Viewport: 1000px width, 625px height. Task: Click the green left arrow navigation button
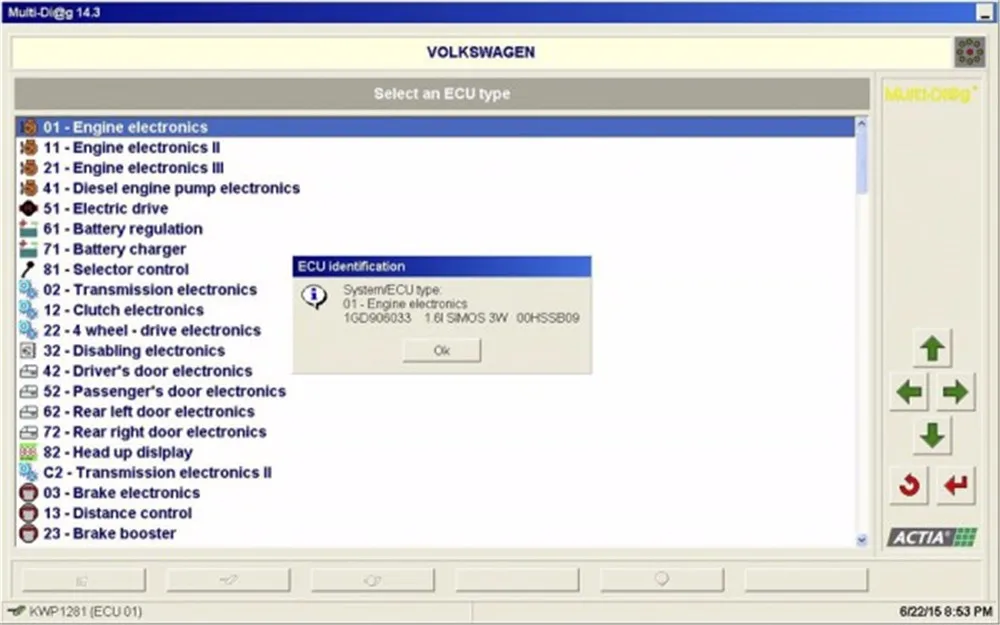pos(909,392)
